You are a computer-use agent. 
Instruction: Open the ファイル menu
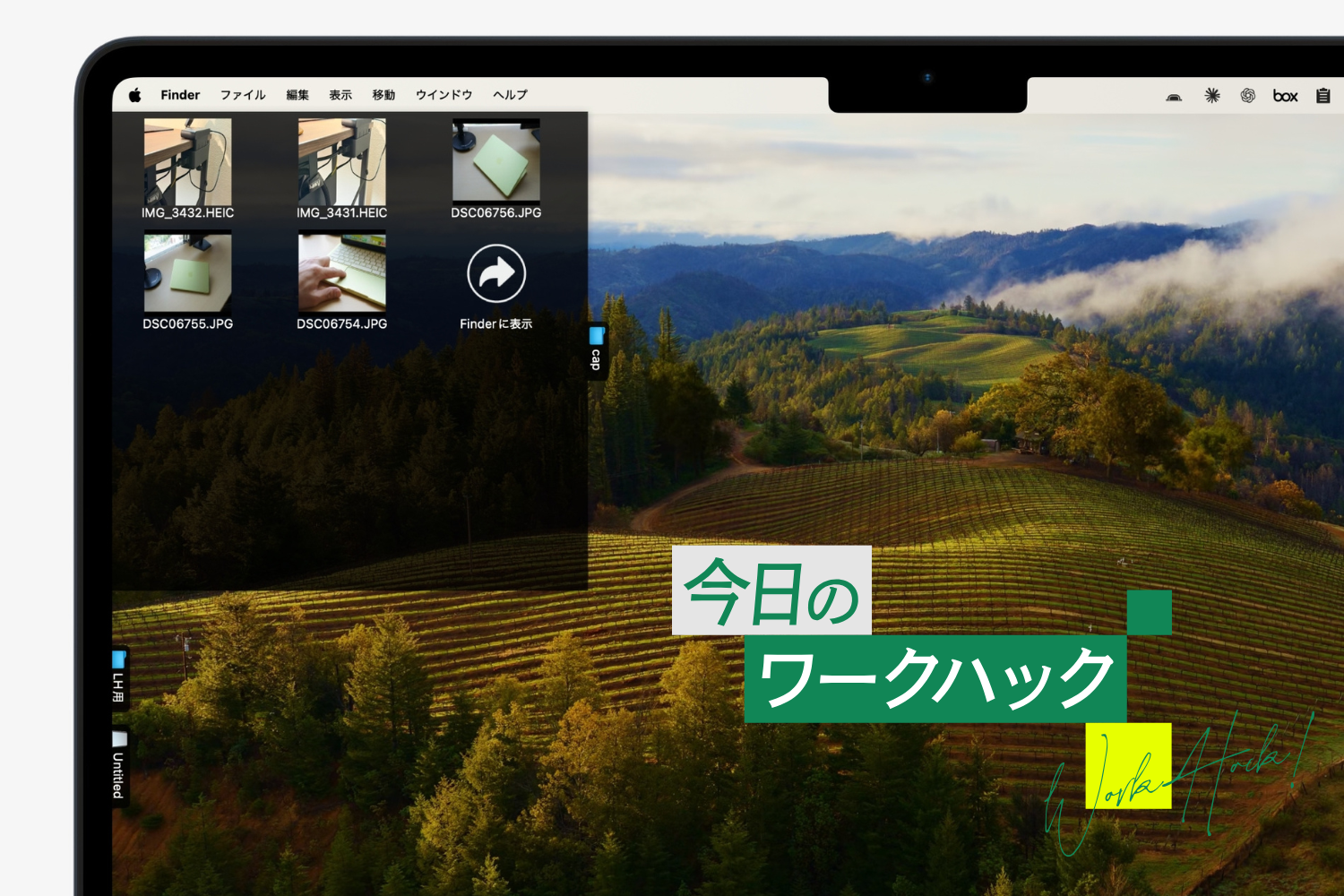click(243, 95)
